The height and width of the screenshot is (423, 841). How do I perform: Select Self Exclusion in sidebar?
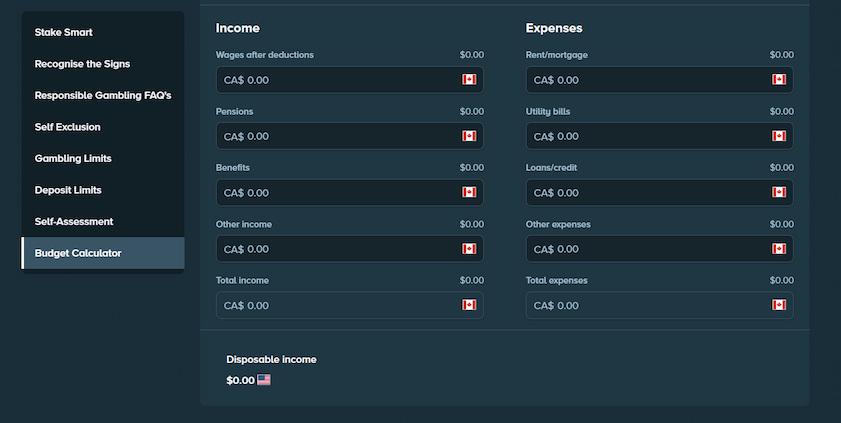pyautogui.click(x=67, y=127)
